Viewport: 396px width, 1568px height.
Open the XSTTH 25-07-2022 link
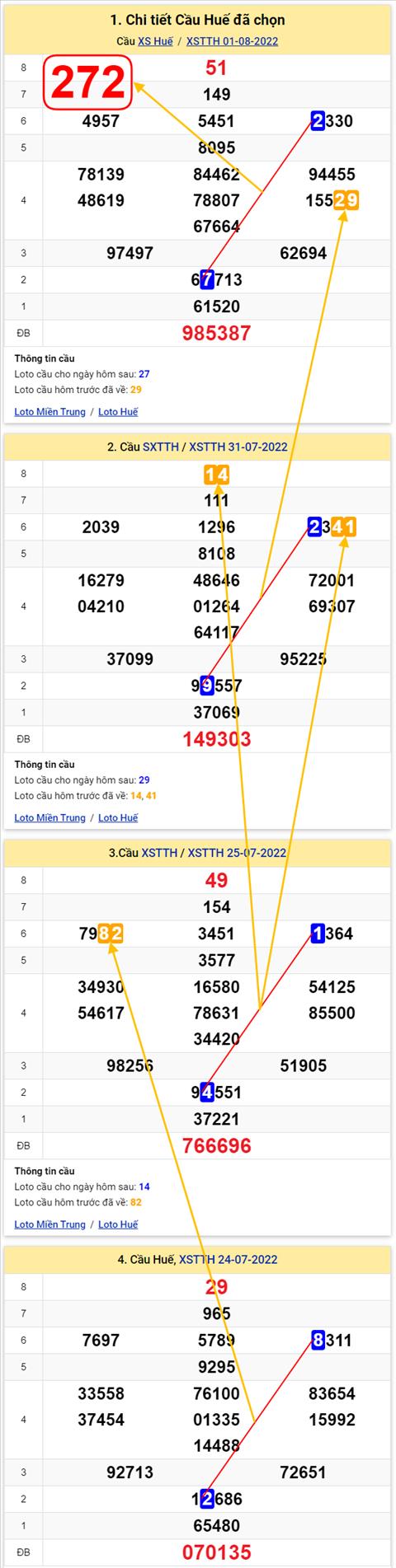pyautogui.click(x=237, y=853)
